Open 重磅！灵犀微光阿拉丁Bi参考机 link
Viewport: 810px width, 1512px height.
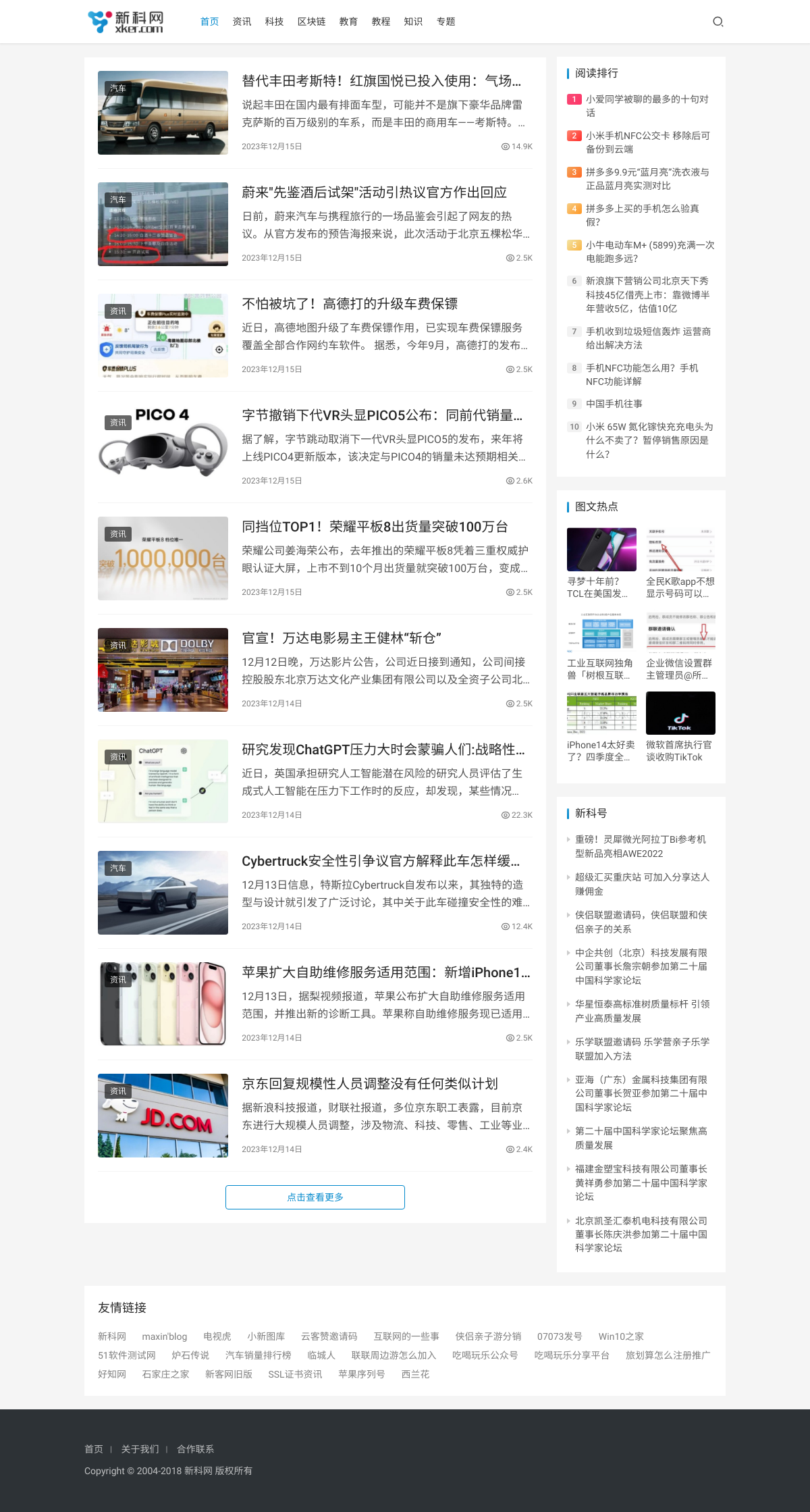pos(641,847)
